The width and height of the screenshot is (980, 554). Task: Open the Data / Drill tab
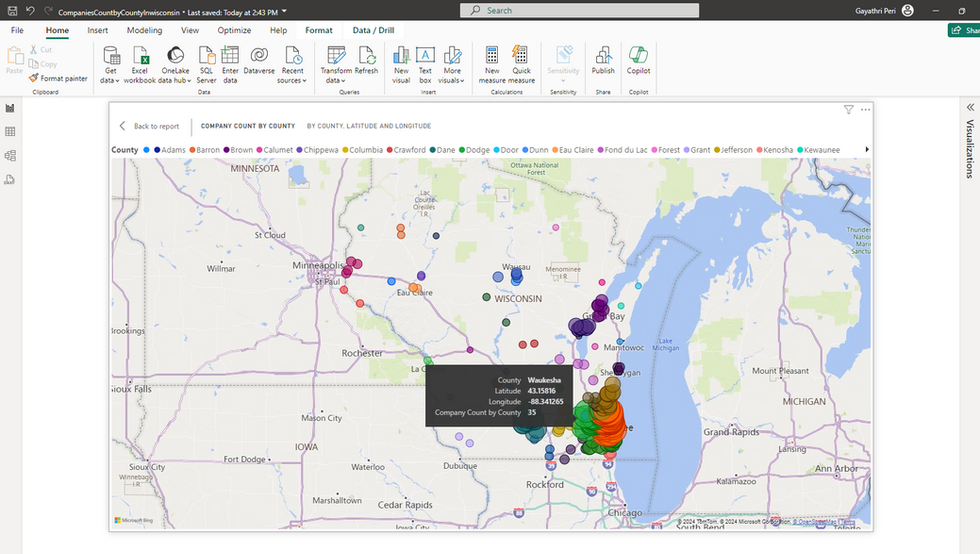(x=373, y=30)
